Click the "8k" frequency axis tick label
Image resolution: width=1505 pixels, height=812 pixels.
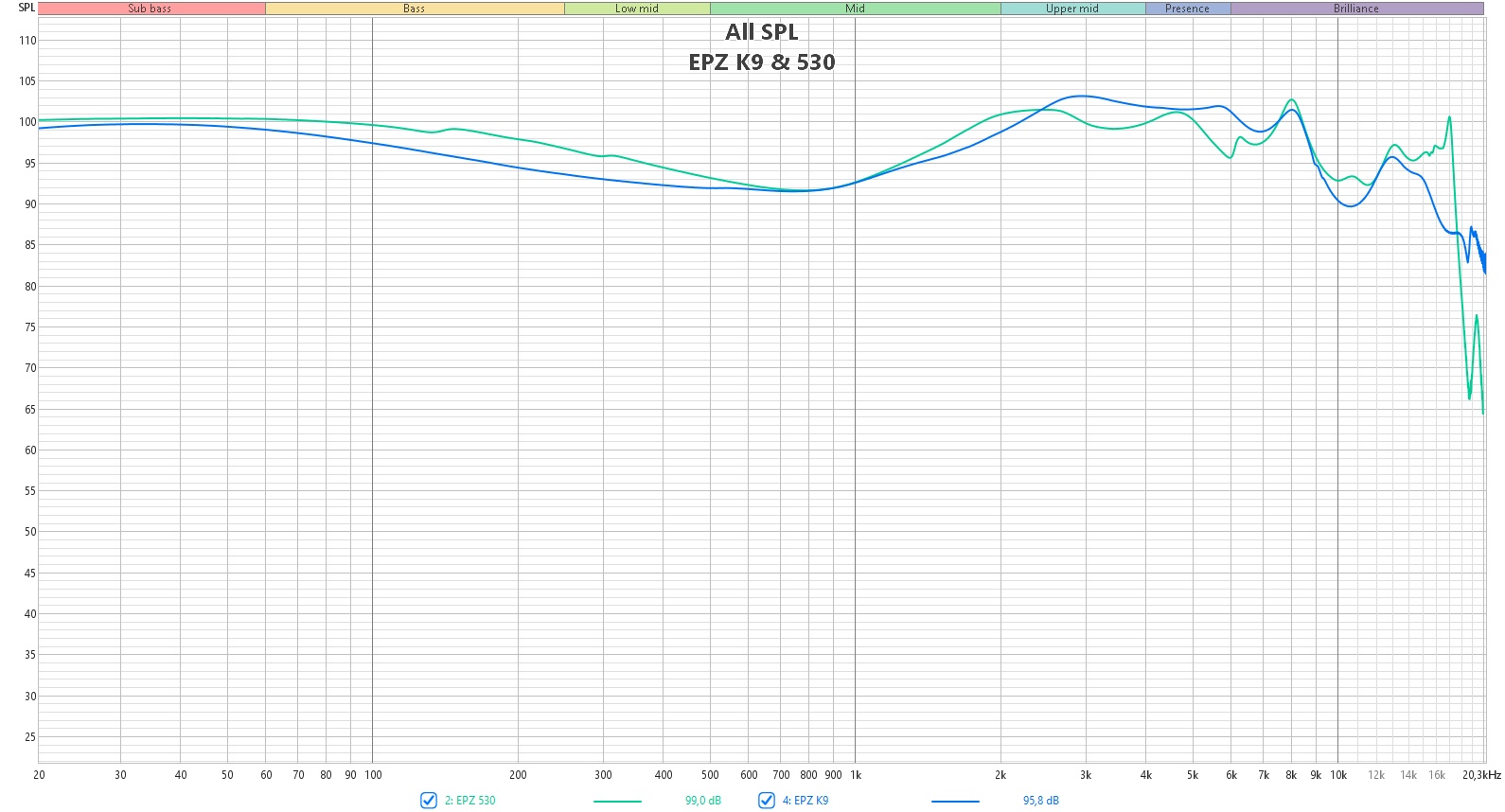coord(1291,775)
